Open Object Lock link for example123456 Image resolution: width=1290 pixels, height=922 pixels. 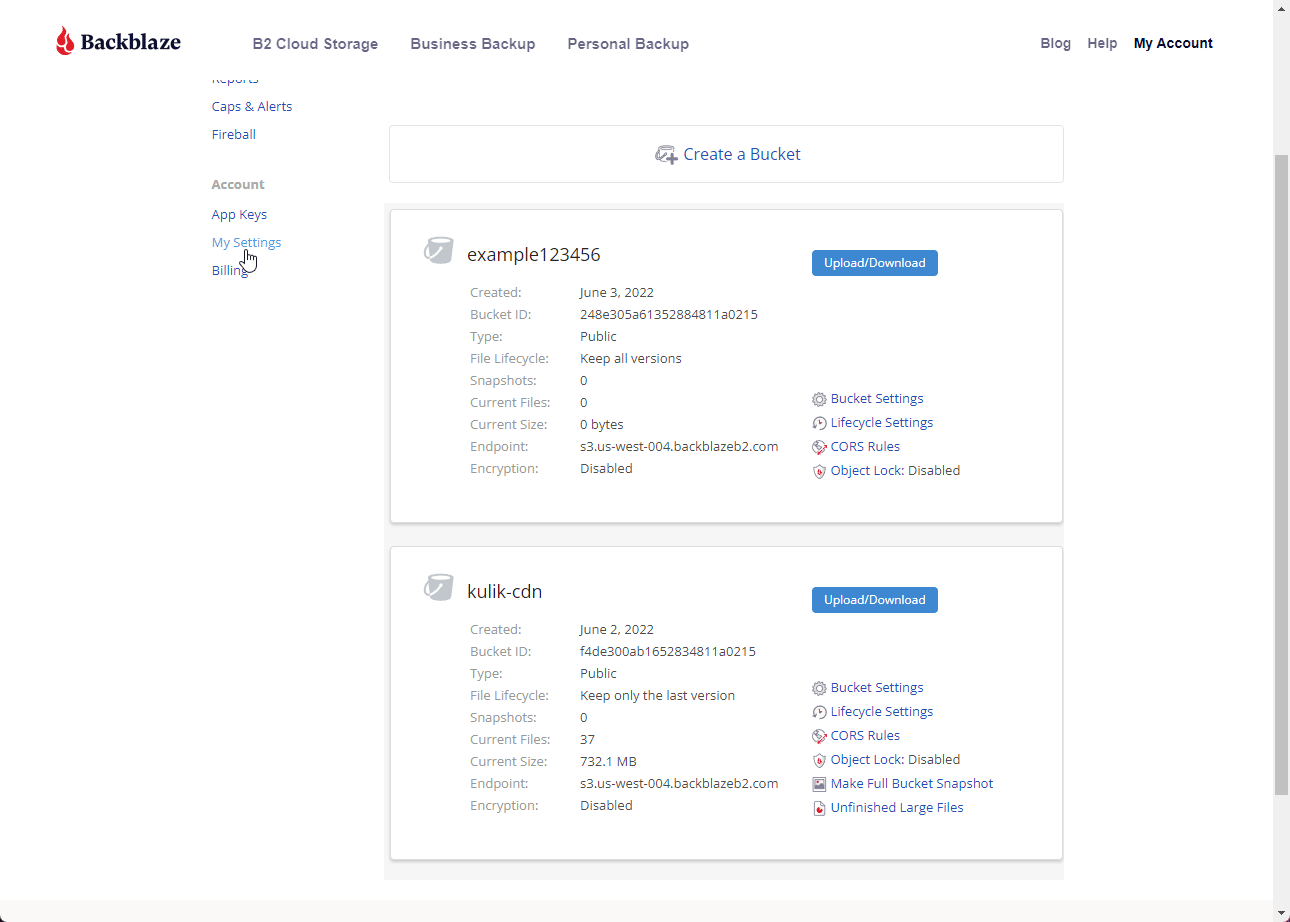867,470
